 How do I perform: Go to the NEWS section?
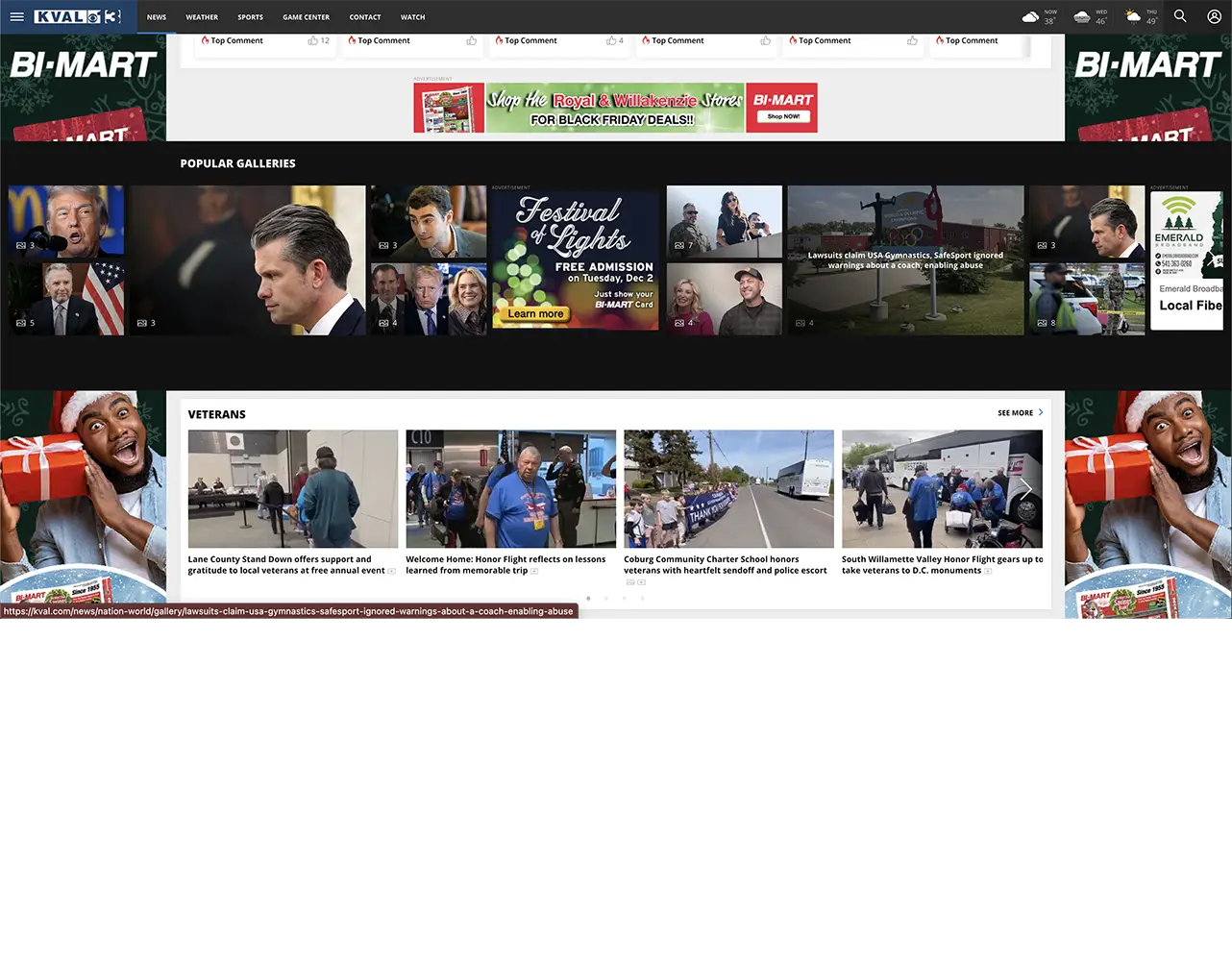(157, 17)
